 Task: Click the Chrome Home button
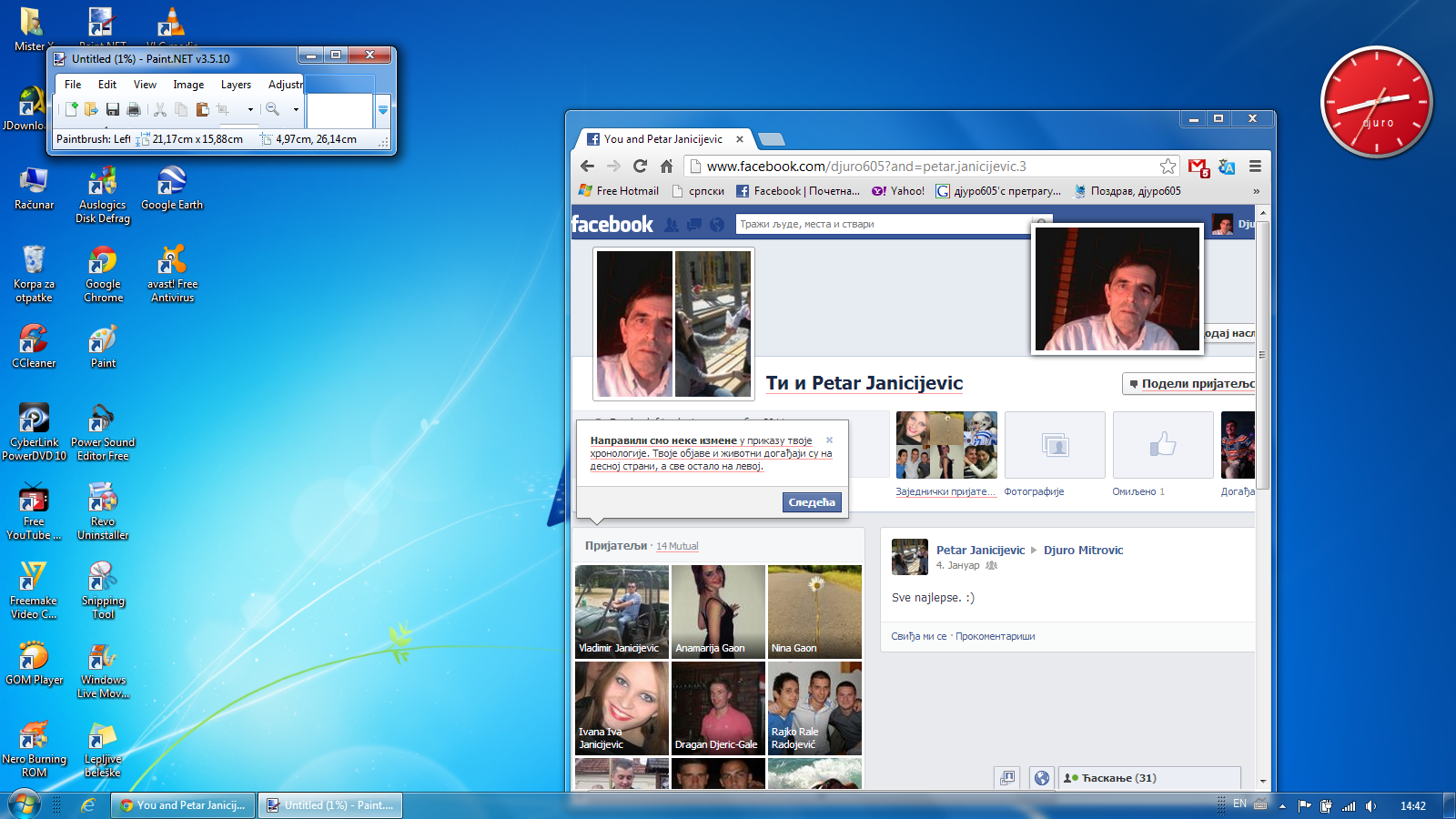click(x=666, y=167)
